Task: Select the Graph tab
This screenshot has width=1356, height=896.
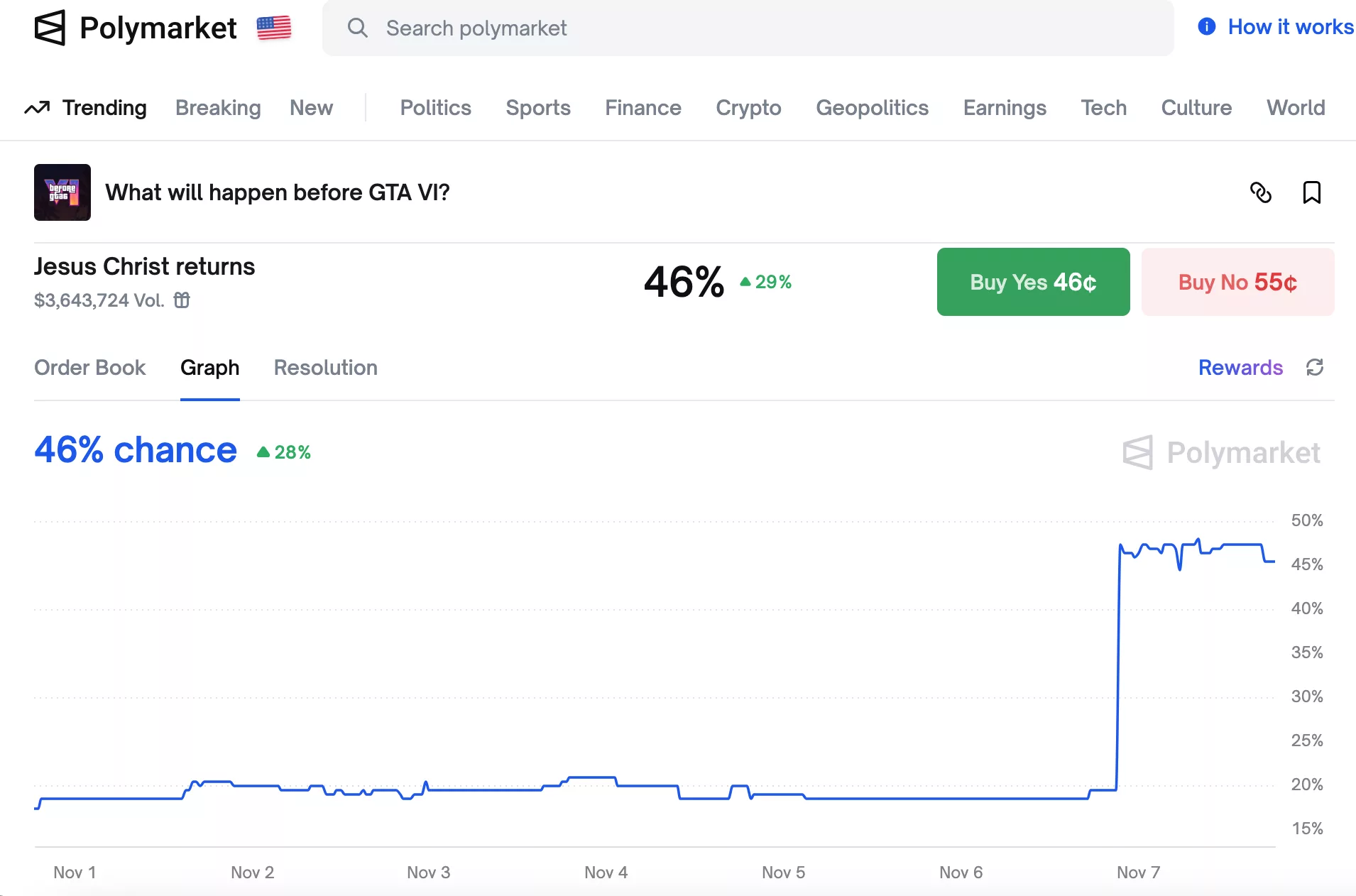Action: click(x=209, y=368)
